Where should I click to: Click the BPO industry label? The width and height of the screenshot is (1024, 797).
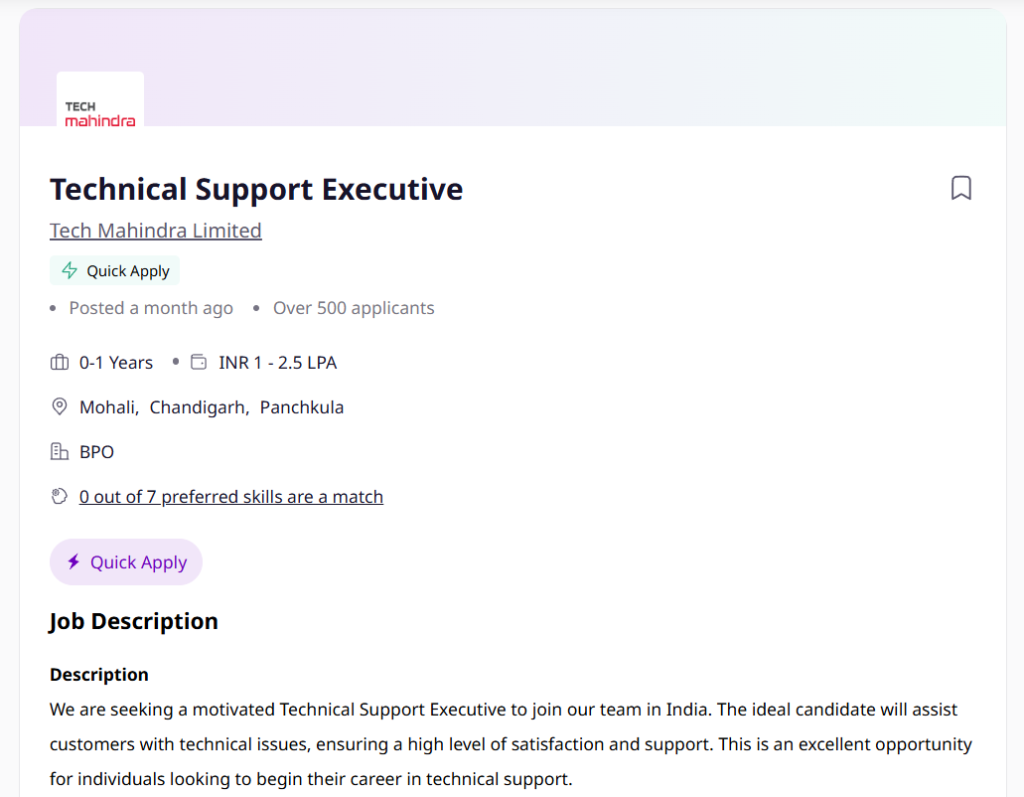tap(97, 452)
